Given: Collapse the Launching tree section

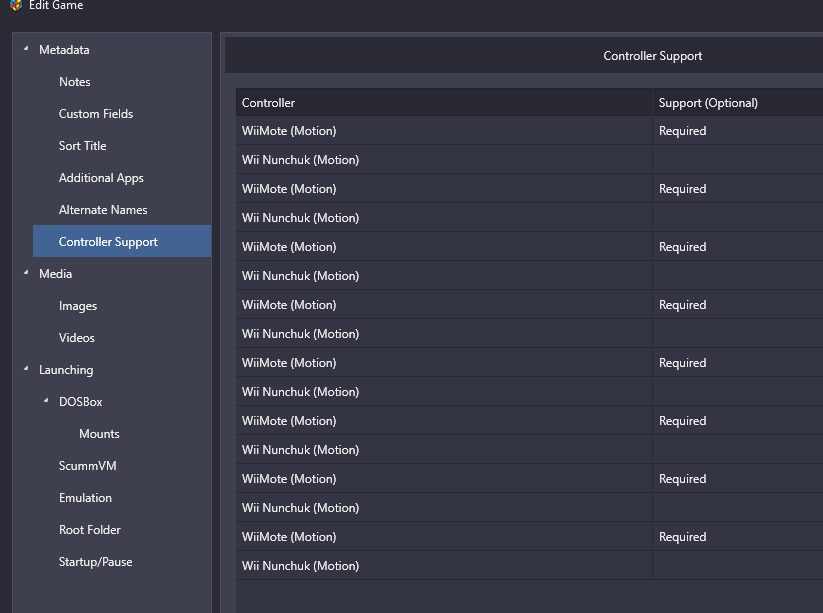Looking at the screenshot, I should click(x=26, y=368).
